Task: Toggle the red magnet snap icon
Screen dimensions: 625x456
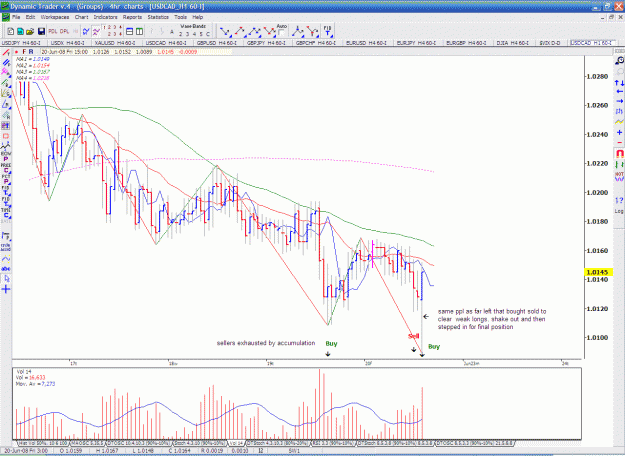Action: click(x=619, y=153)
